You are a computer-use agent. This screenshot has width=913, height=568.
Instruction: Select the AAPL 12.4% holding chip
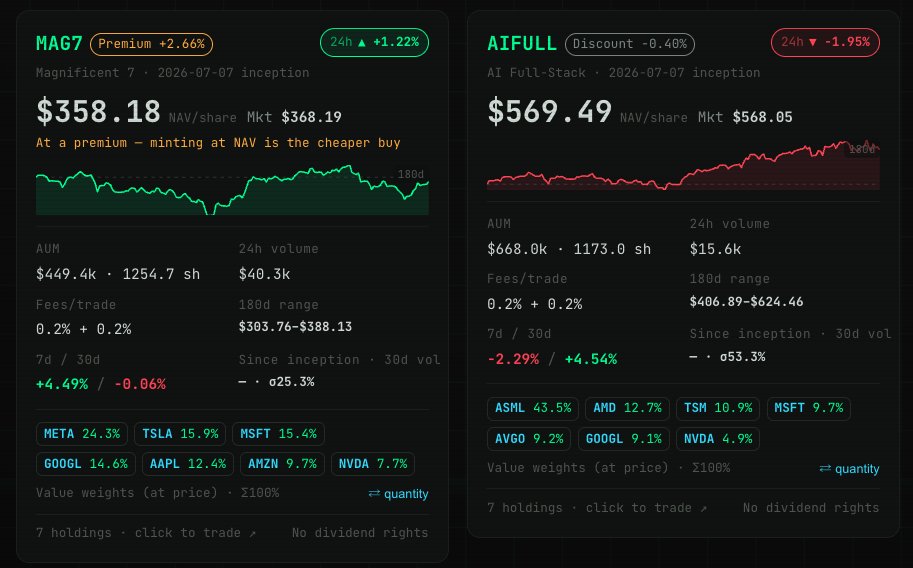coord(187,464)
